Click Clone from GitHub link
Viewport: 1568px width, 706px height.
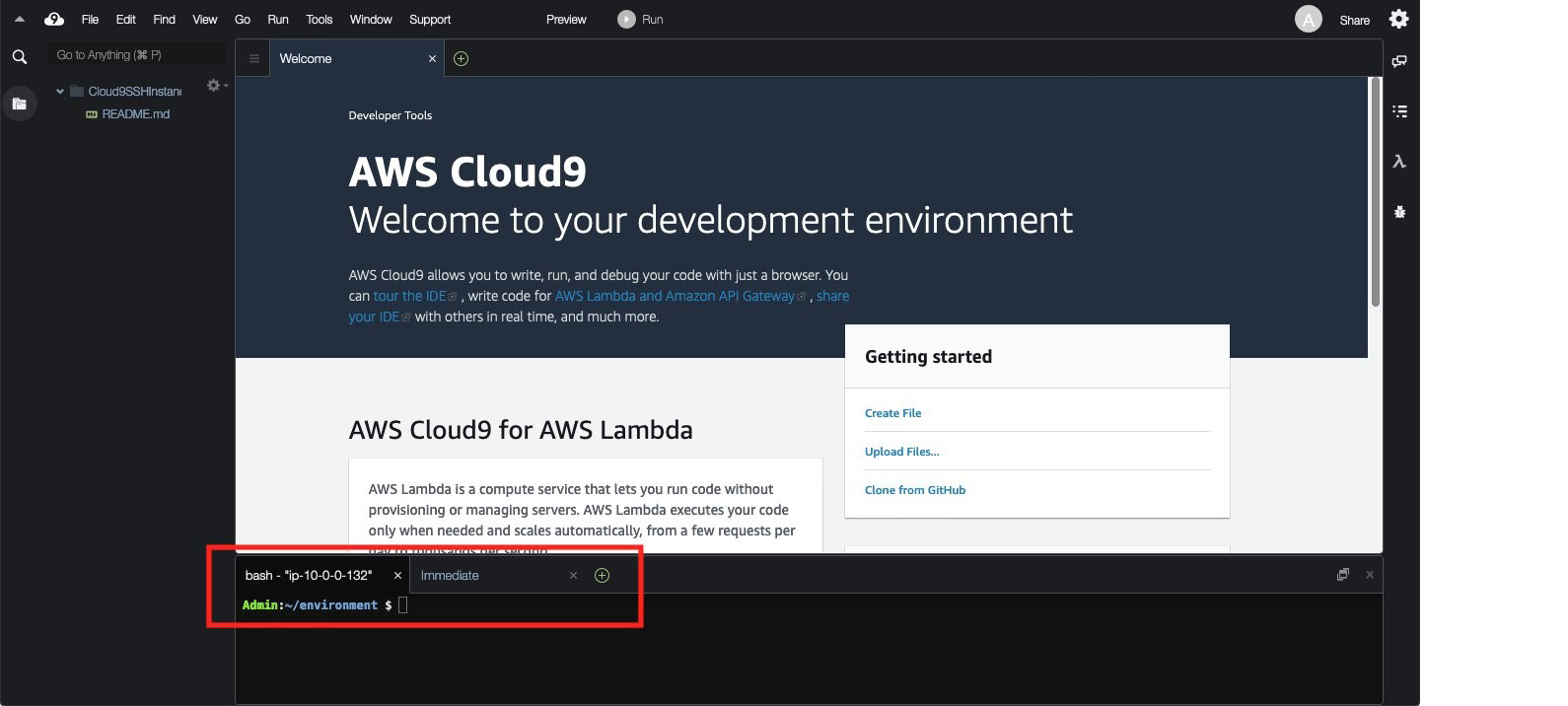[x=915, y=490]
